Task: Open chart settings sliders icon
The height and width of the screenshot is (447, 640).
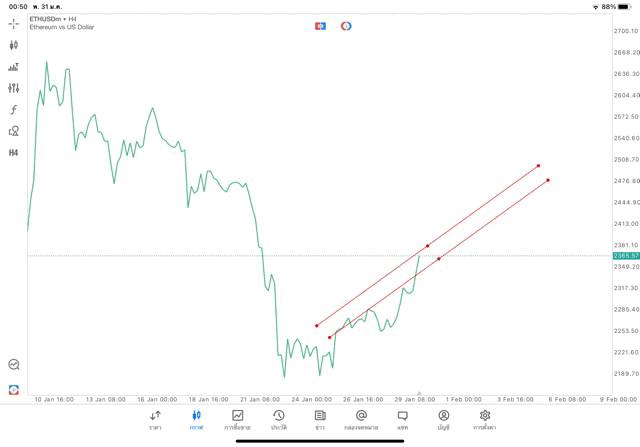Action: pos(13,88)
